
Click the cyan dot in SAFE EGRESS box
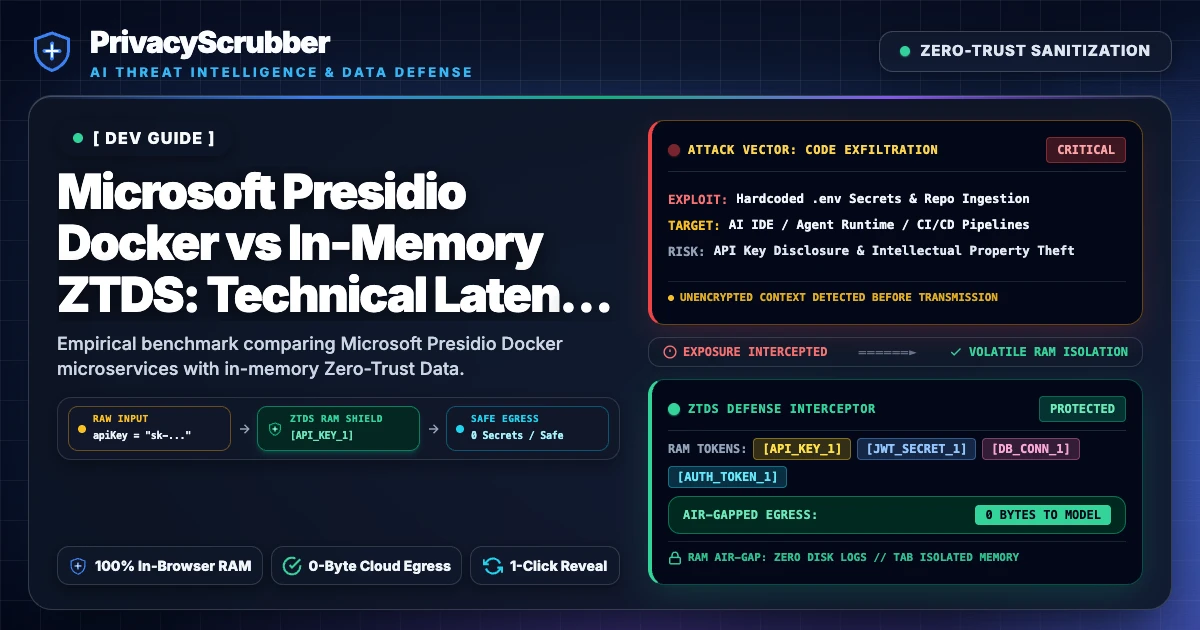click(460, 428)
